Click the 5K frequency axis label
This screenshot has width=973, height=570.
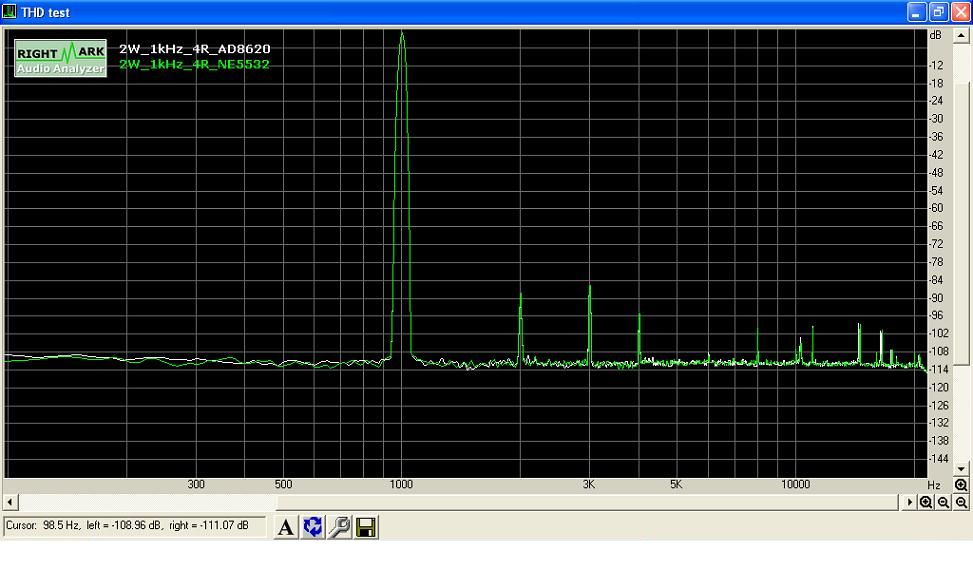click(676, 484)
